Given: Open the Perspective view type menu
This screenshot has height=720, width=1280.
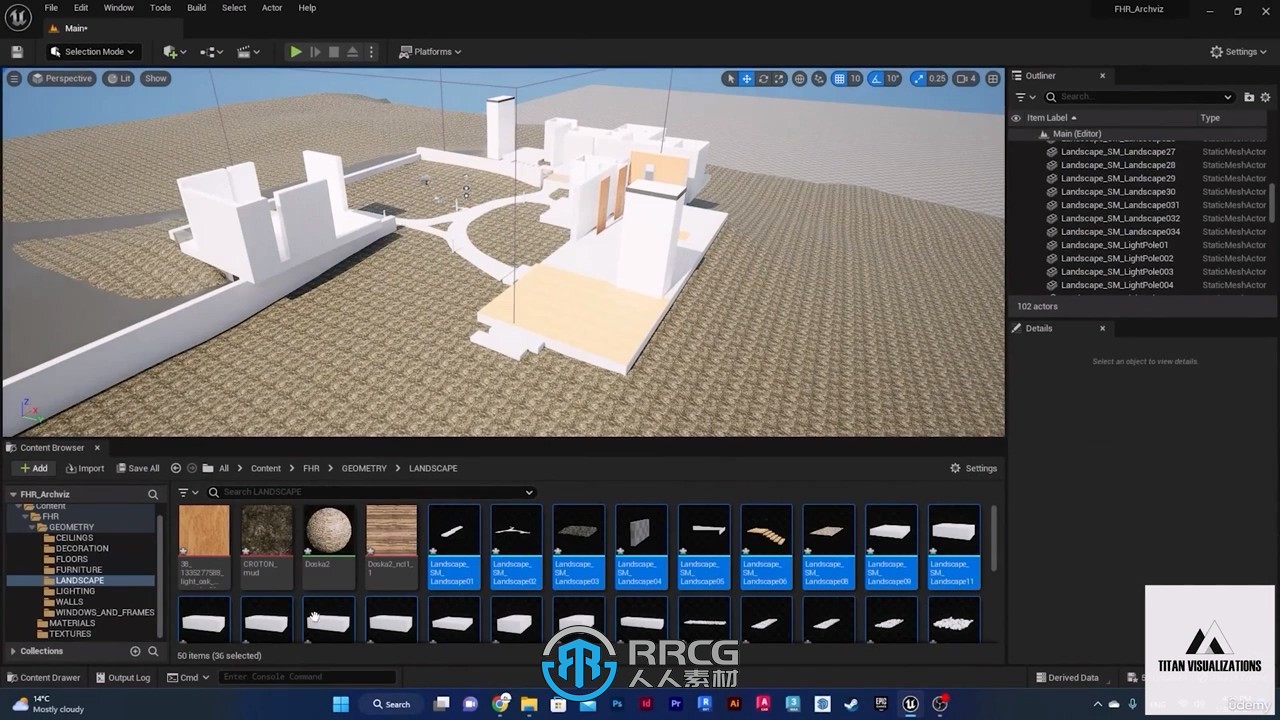Looking at the screenshot, I should [62, 78].
